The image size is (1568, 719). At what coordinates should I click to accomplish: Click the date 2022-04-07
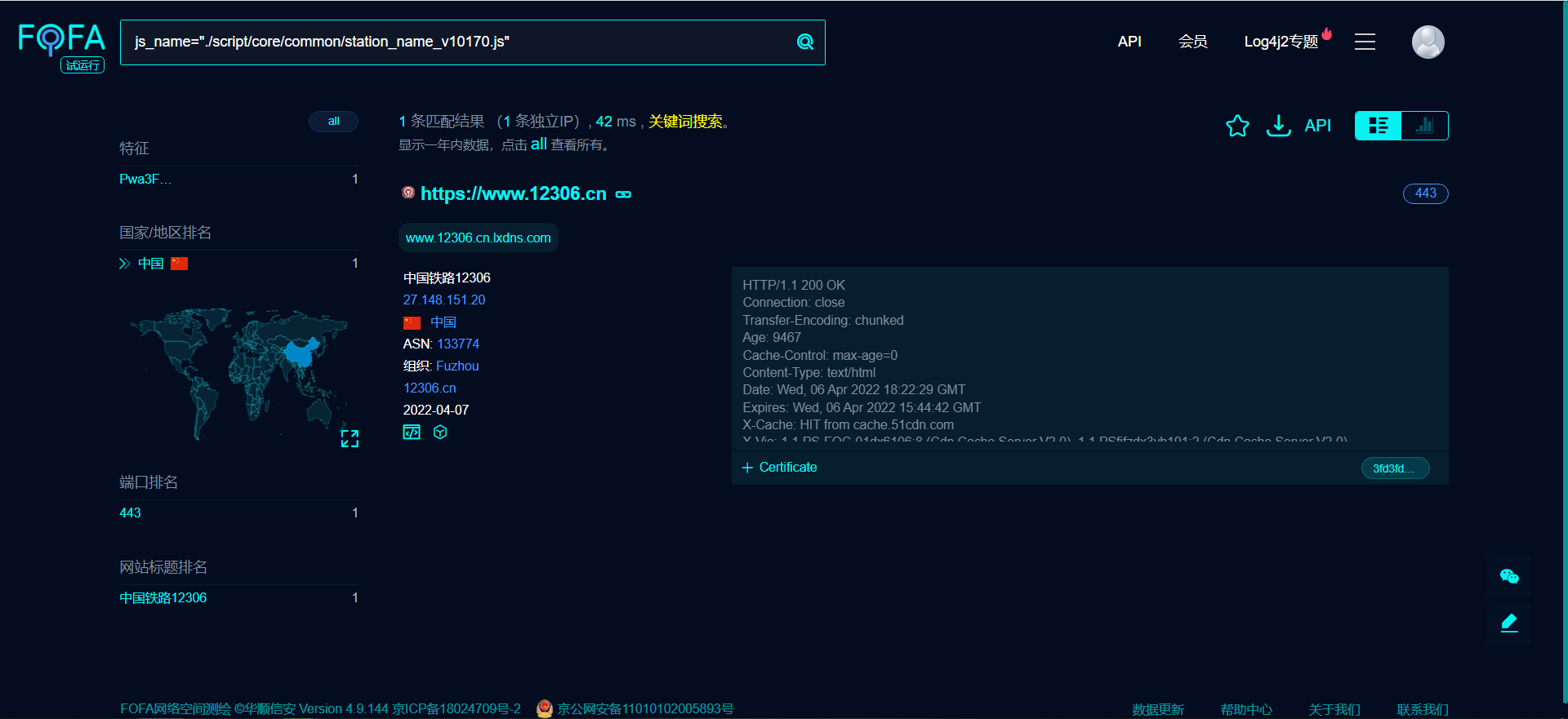436,410
